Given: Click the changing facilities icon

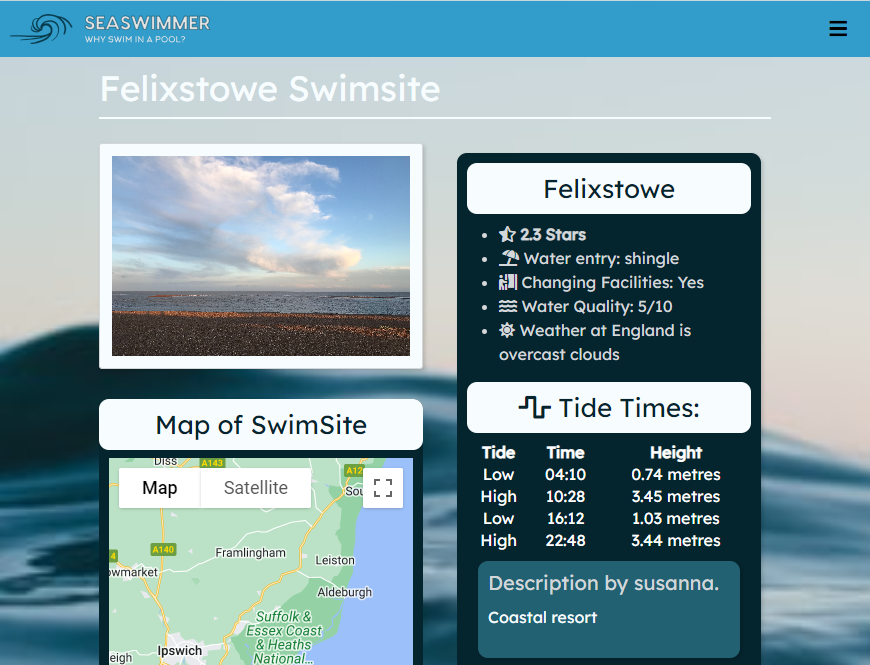Looking at the screenshot, I should coord(508,282).
